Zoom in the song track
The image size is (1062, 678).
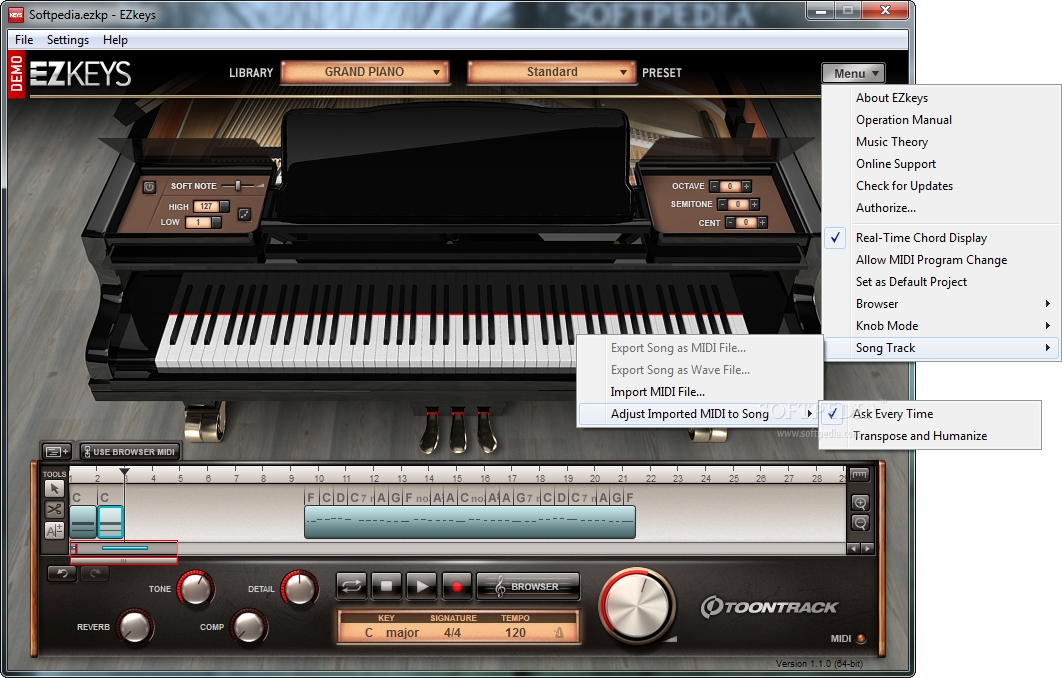pyautogui.click(x=859, y=503)
